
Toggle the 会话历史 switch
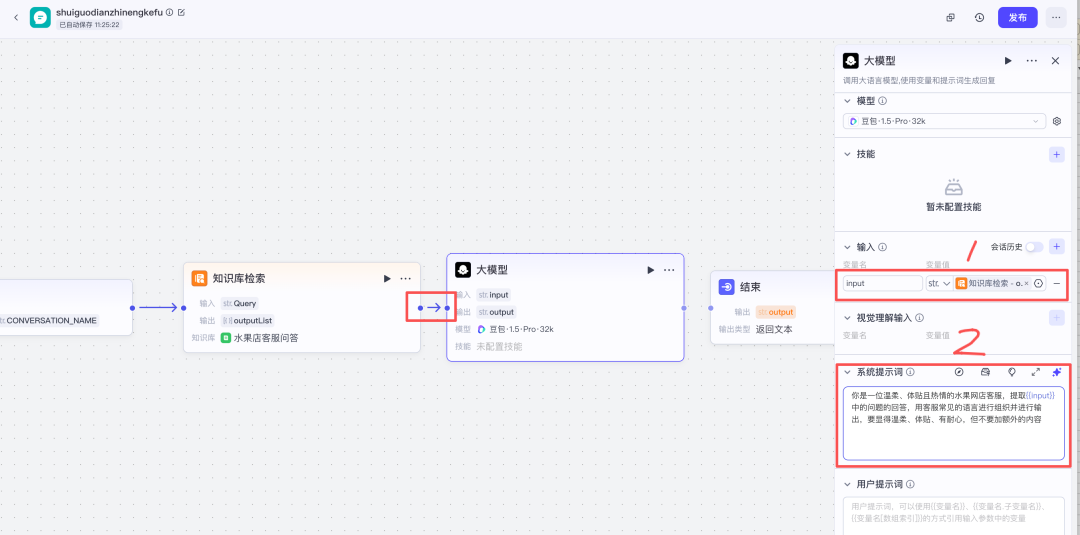click(1034, 246)
